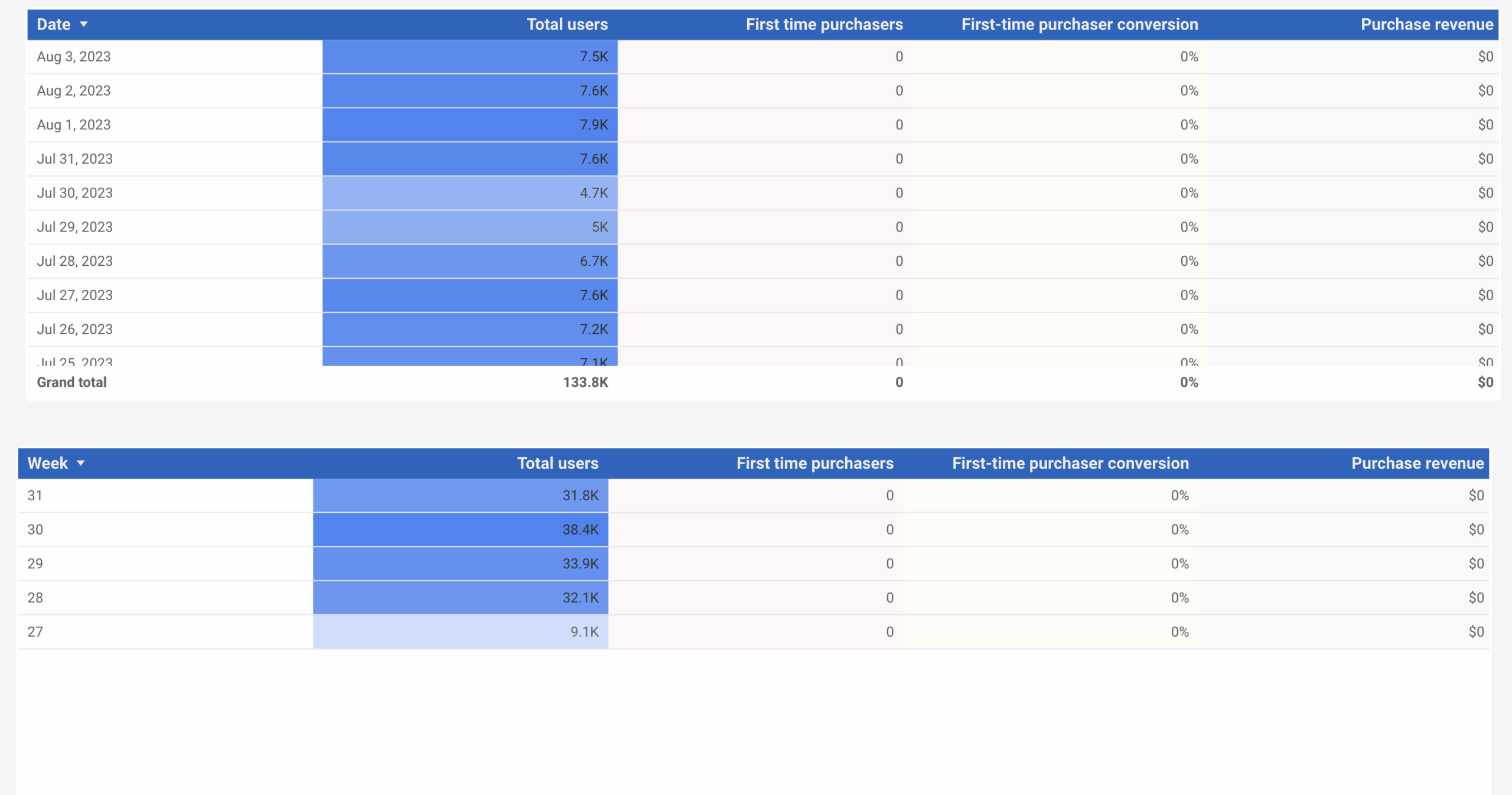Select the Aug 3, 2023 row
This screenshot has width=1512, height=795.
pyautogui.click(x=74, y=57)
